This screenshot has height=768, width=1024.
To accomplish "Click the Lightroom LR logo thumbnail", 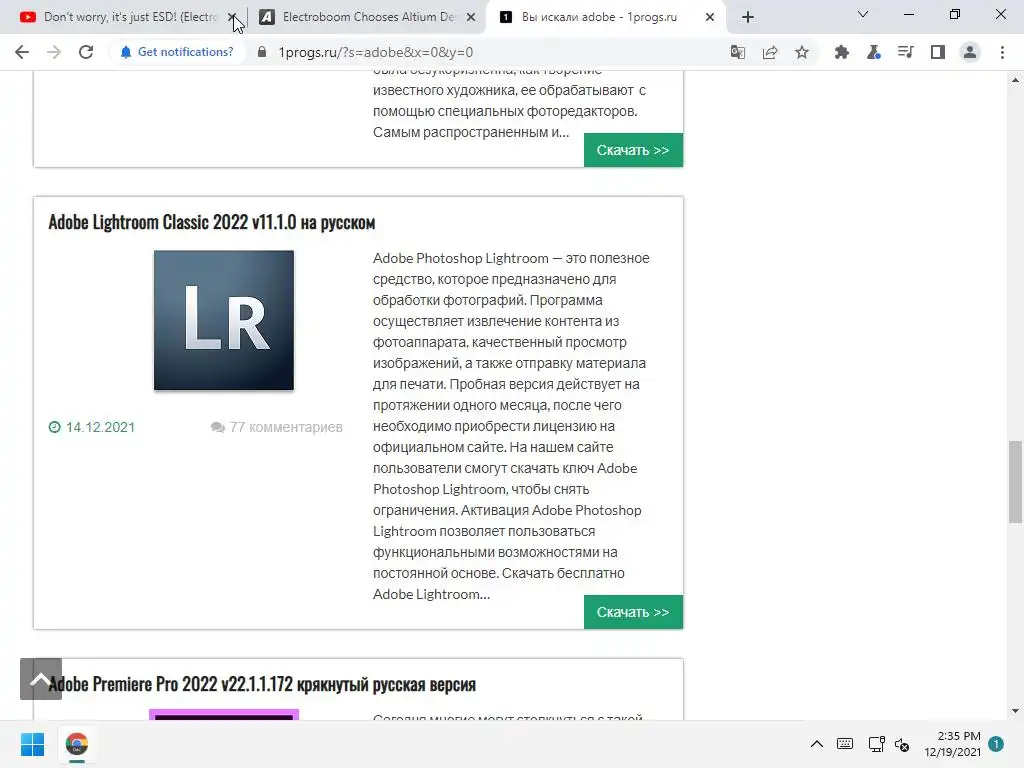I will click(x=224, y=320).
